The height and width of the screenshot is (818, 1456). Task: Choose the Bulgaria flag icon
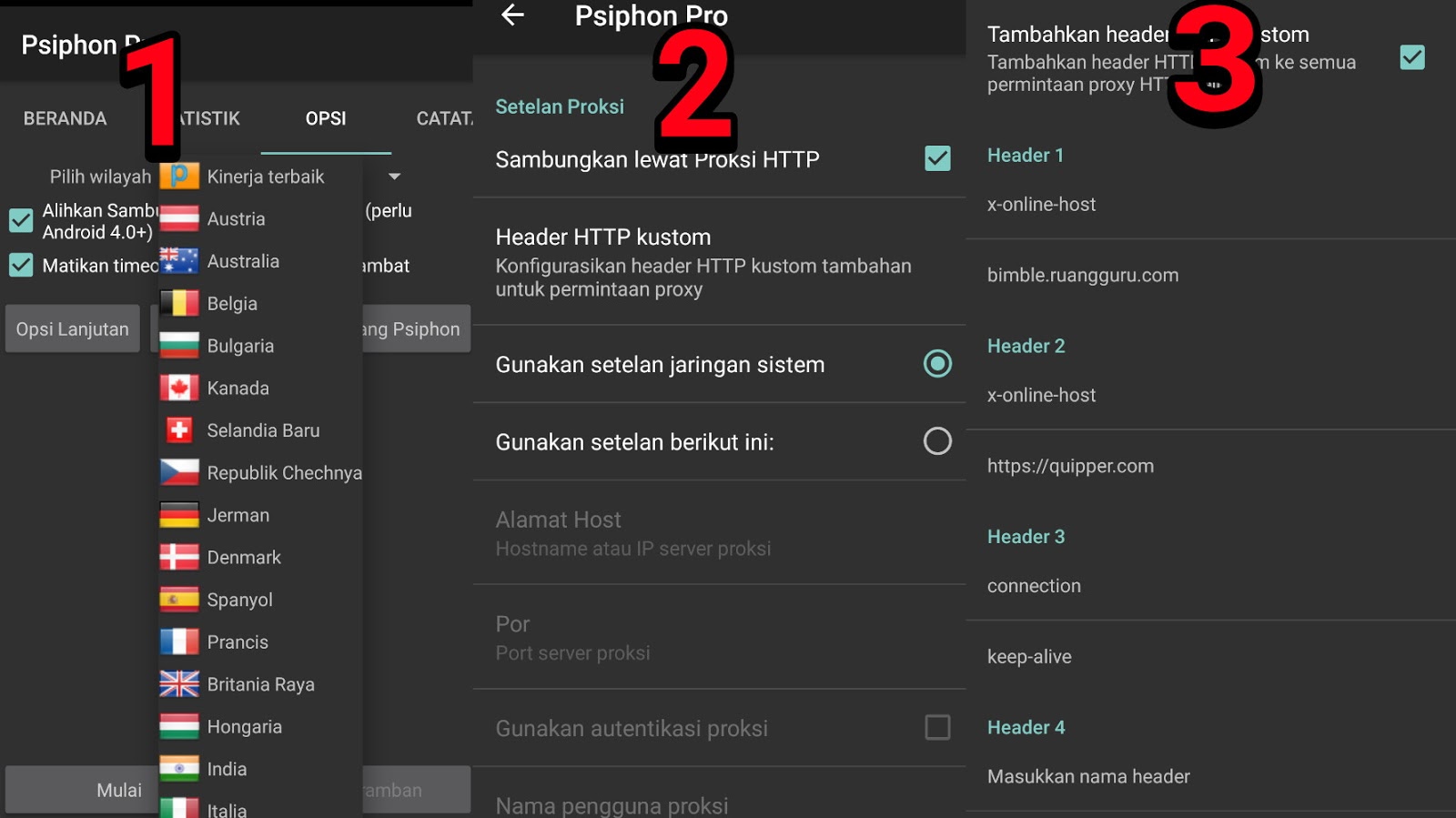point(179,346)
